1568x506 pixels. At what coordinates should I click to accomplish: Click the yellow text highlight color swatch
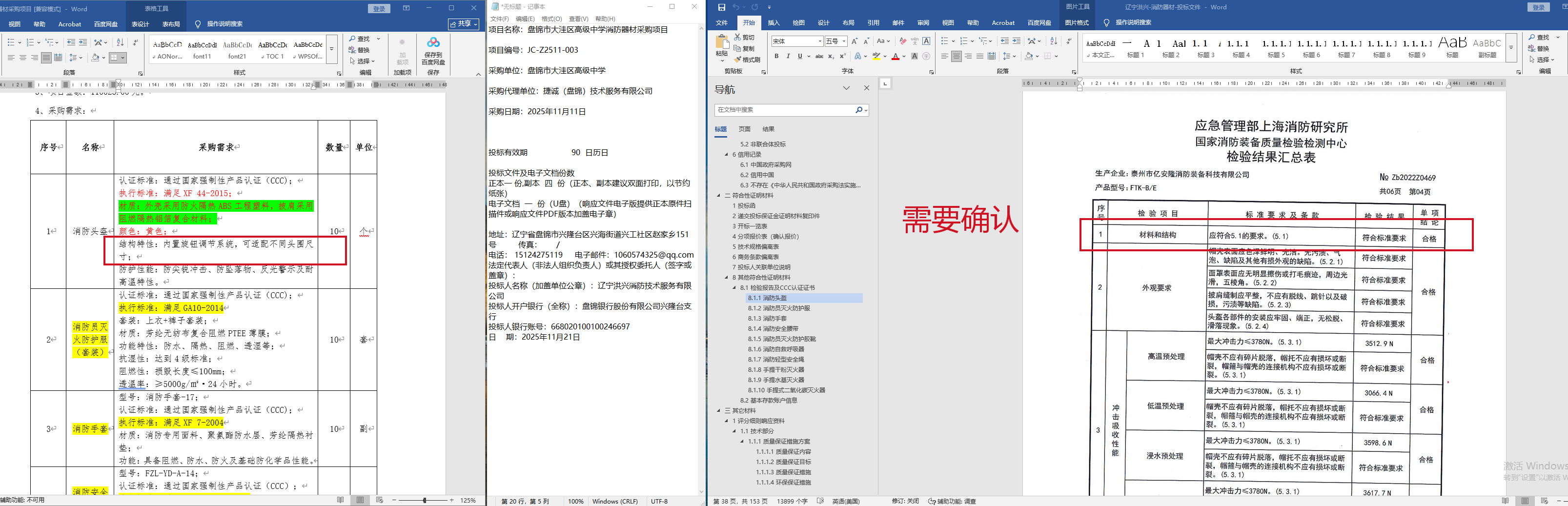tap(876, 56)
